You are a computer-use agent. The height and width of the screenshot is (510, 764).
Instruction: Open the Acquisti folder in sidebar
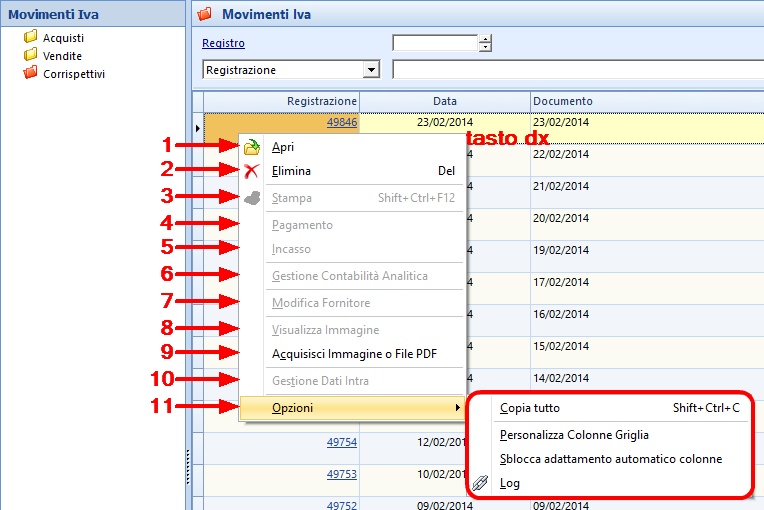pyautogui.click(x=30, y=38)
